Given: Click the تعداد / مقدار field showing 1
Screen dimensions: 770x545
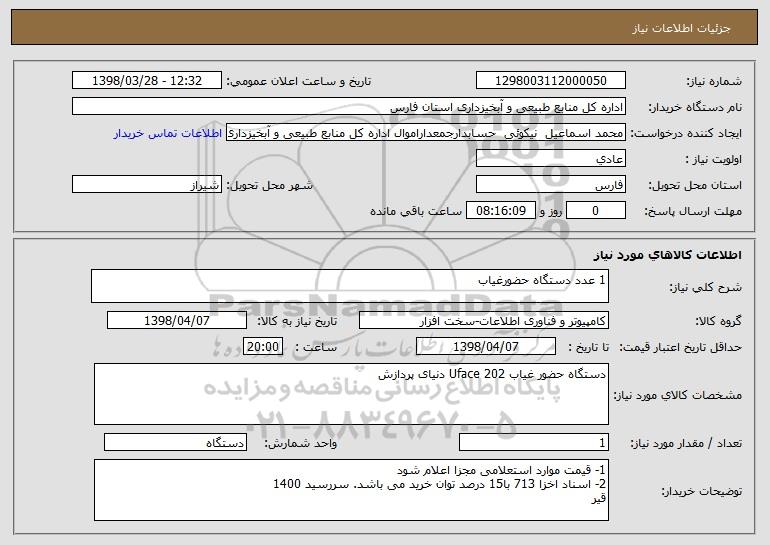Looking at the screenshot, I should 534,442.
